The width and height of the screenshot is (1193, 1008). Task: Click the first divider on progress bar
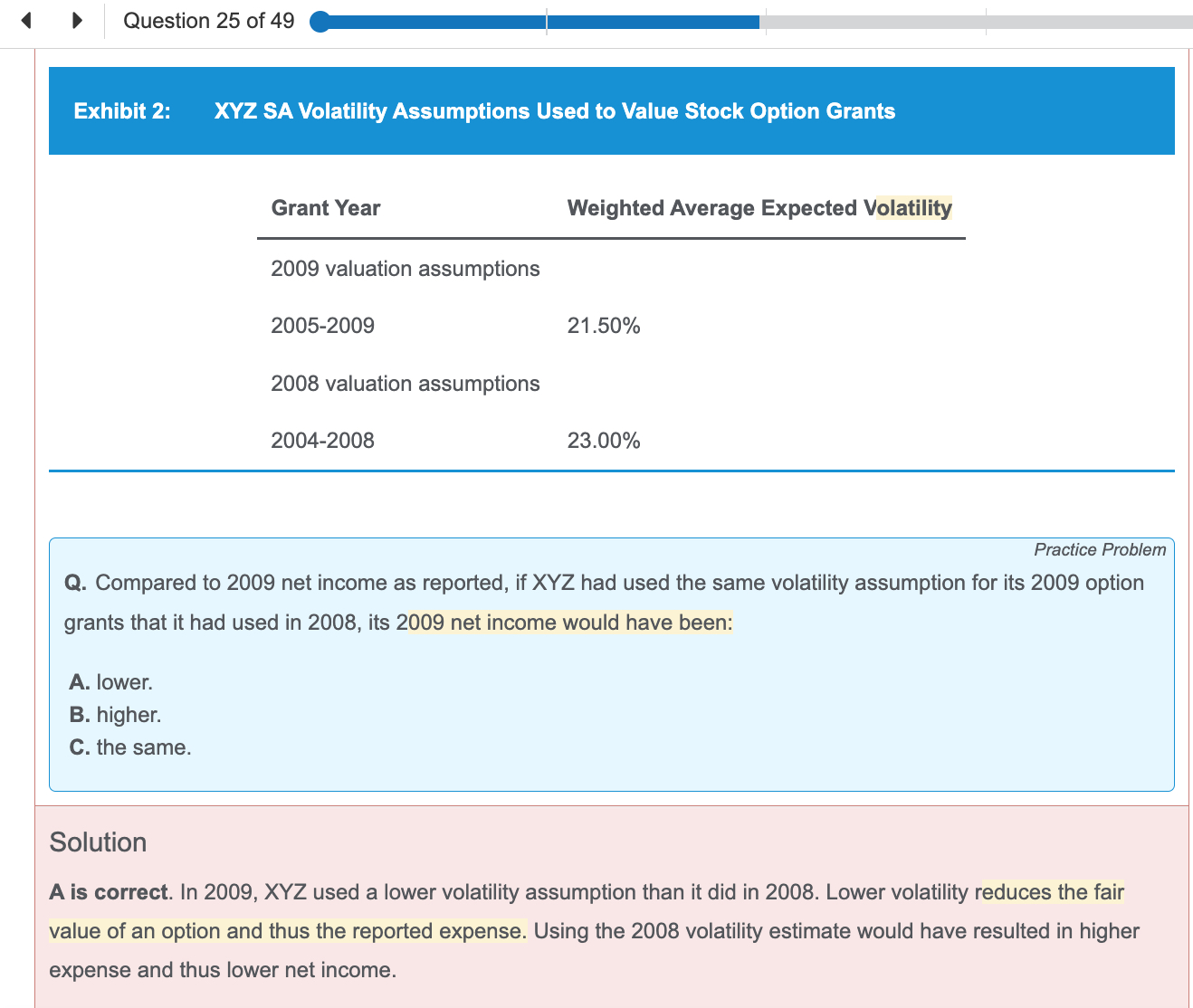pyautogui.click(x=547, y=22)
